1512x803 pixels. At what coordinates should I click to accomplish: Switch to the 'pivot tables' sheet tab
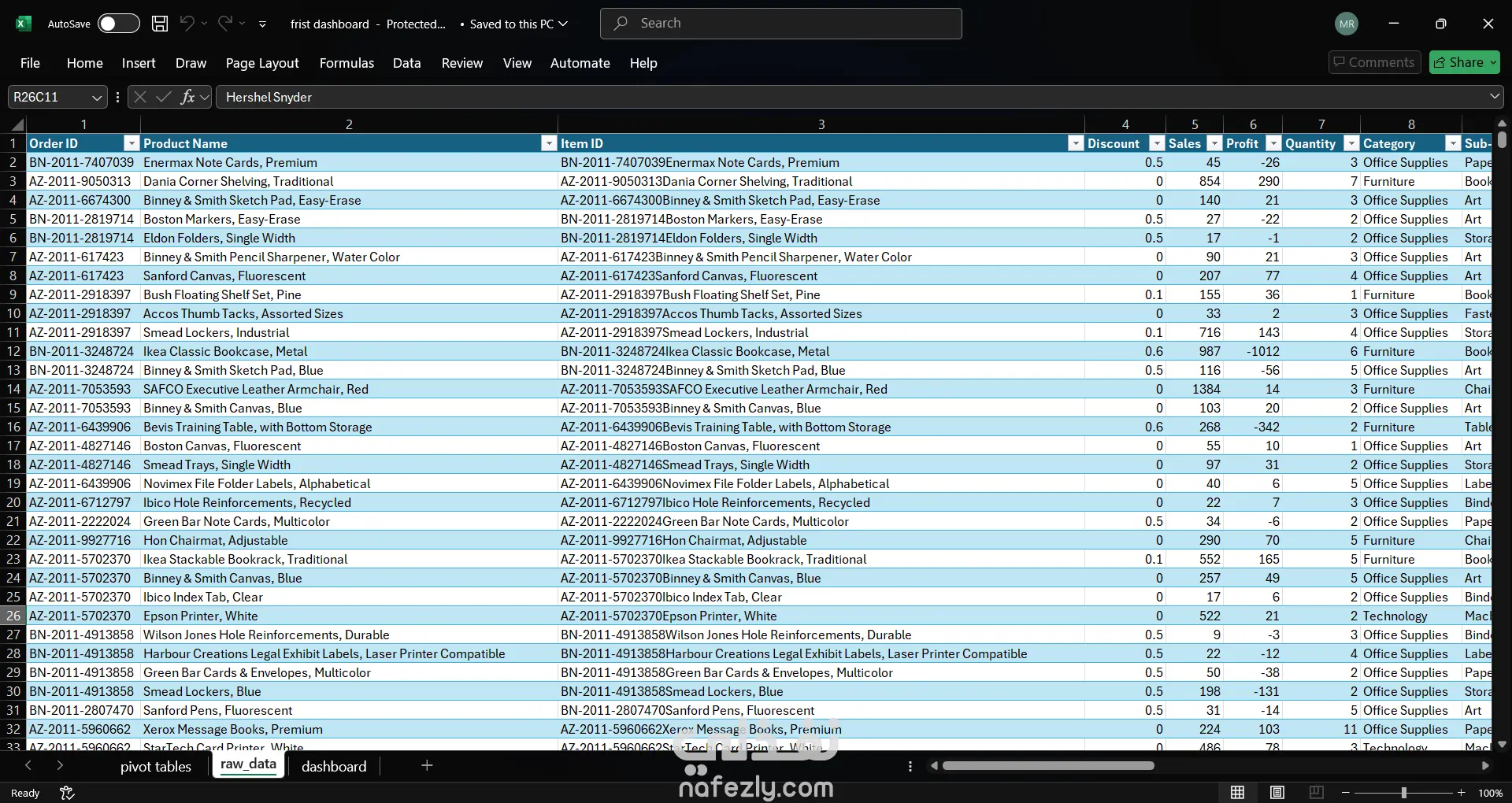pyautogui.click(x=156, y=766)
